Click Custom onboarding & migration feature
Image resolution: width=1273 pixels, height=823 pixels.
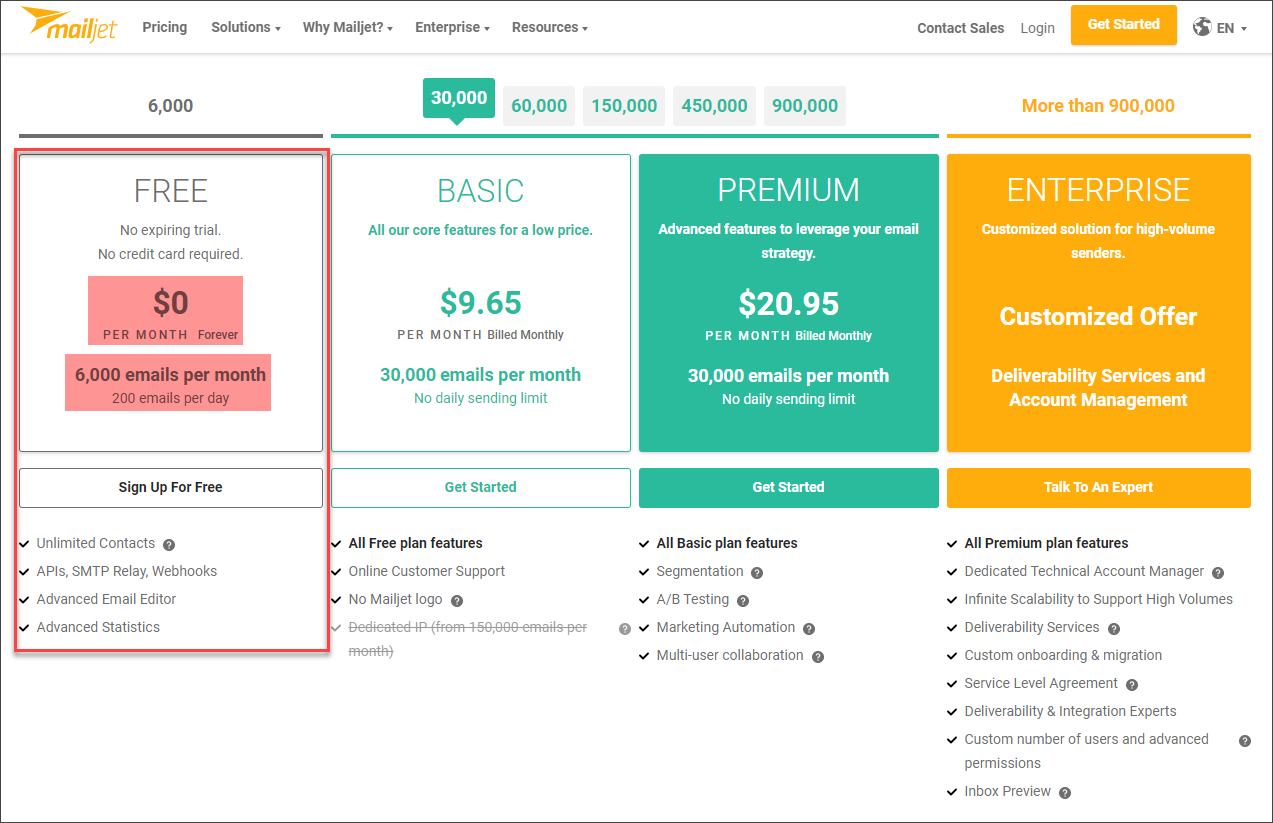(1063, 656)
